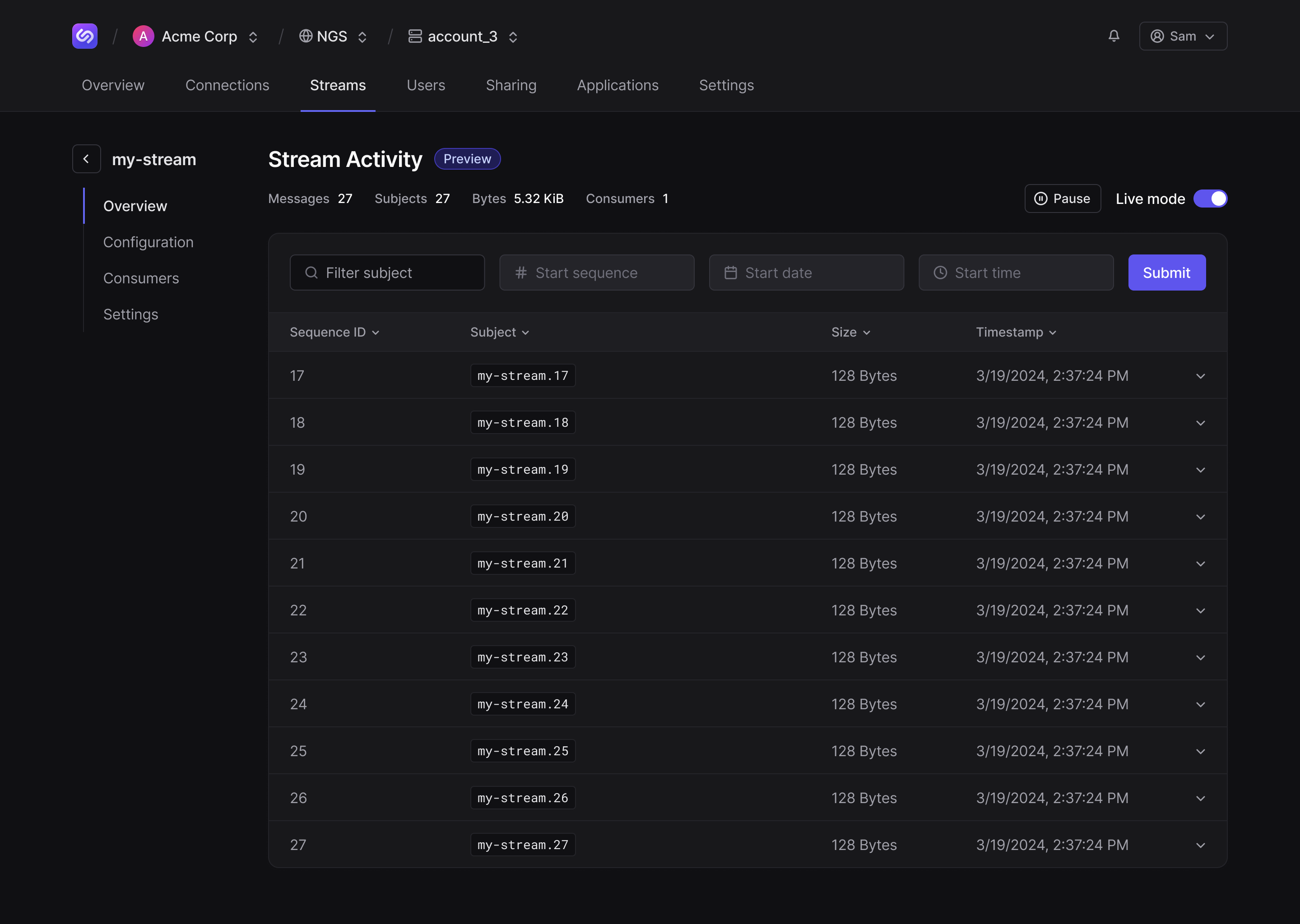
Task: Expand the row for sequence 17
Action: tap(1200, 375)
